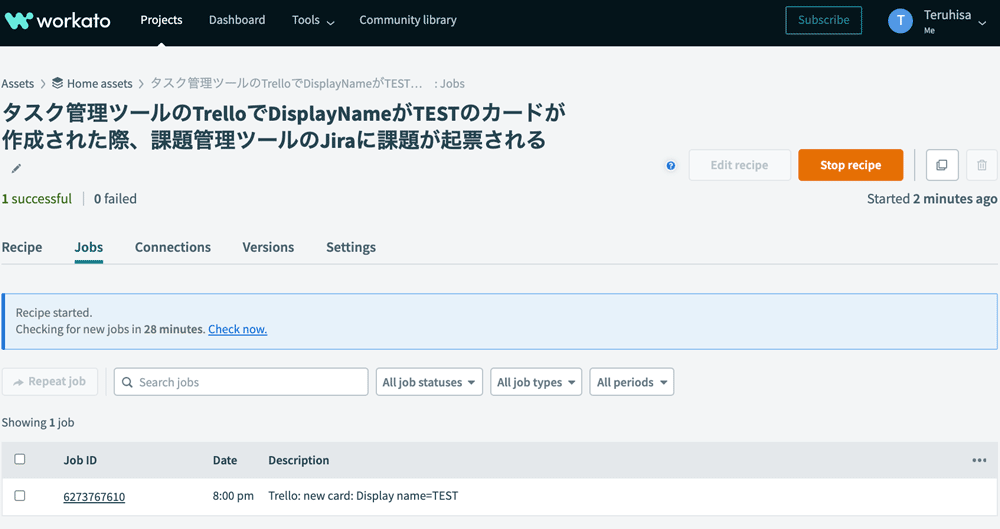Switch to the Connections tab
The width and height of the screenshot is (1000, 529).
(x=173, y=247)
